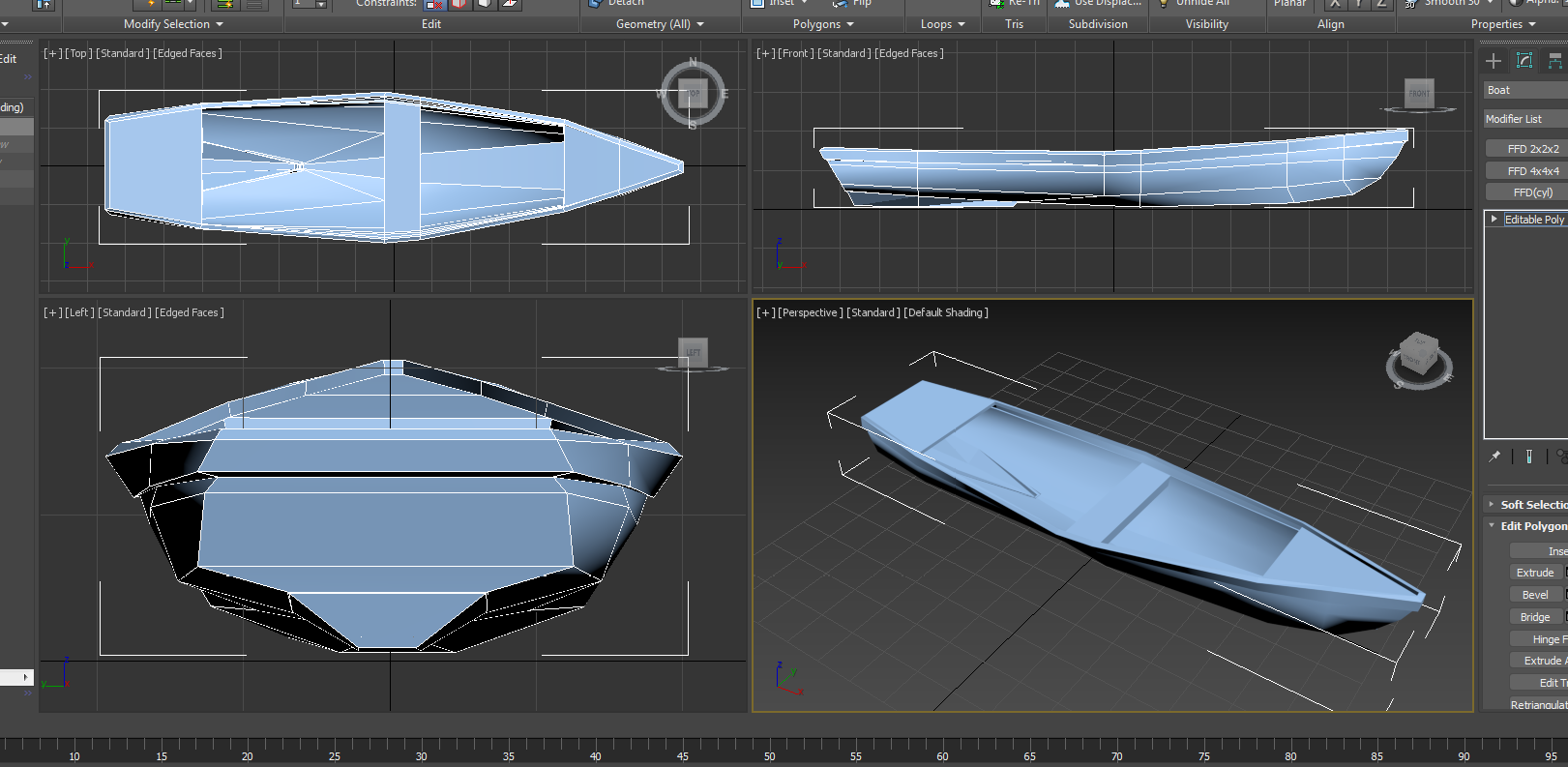This screenshot has width=1568, height=767.
Task: Open the Hierarchy panel icon
Action: tap(1554, 61)
